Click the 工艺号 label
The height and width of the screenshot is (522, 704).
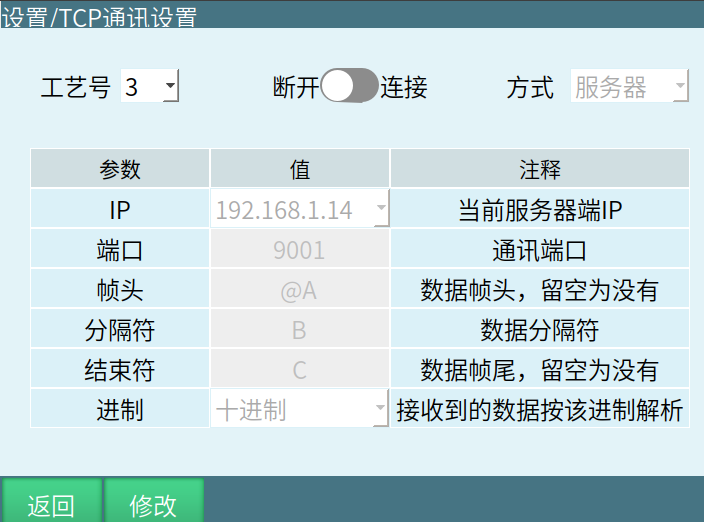[75, 86]
